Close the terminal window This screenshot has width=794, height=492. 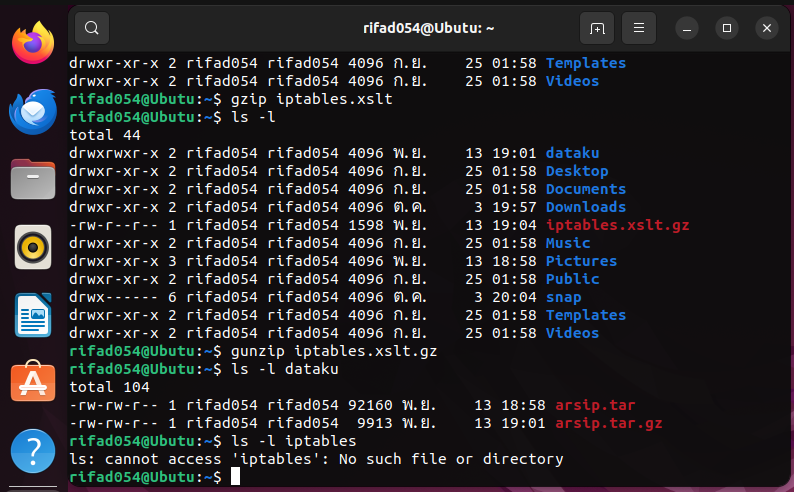tap(766, 28)
